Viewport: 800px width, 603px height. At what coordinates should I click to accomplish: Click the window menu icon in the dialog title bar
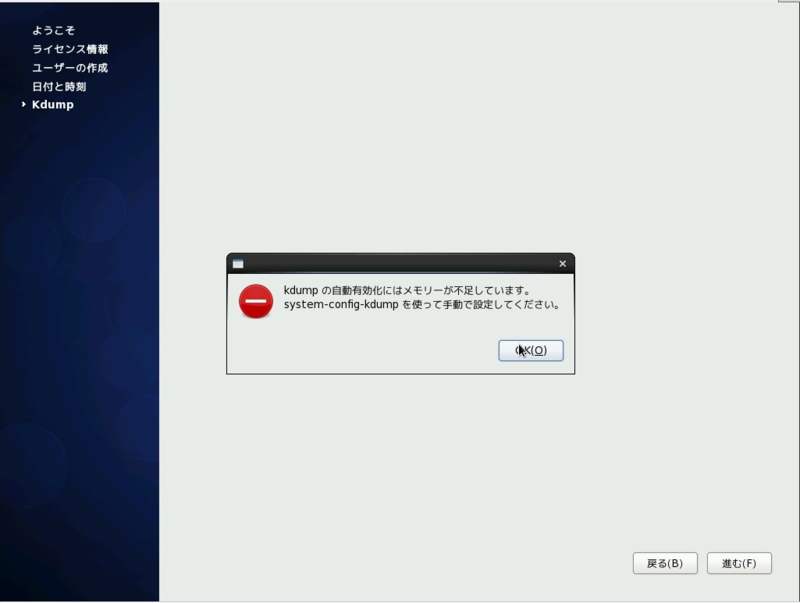(238, 264)
